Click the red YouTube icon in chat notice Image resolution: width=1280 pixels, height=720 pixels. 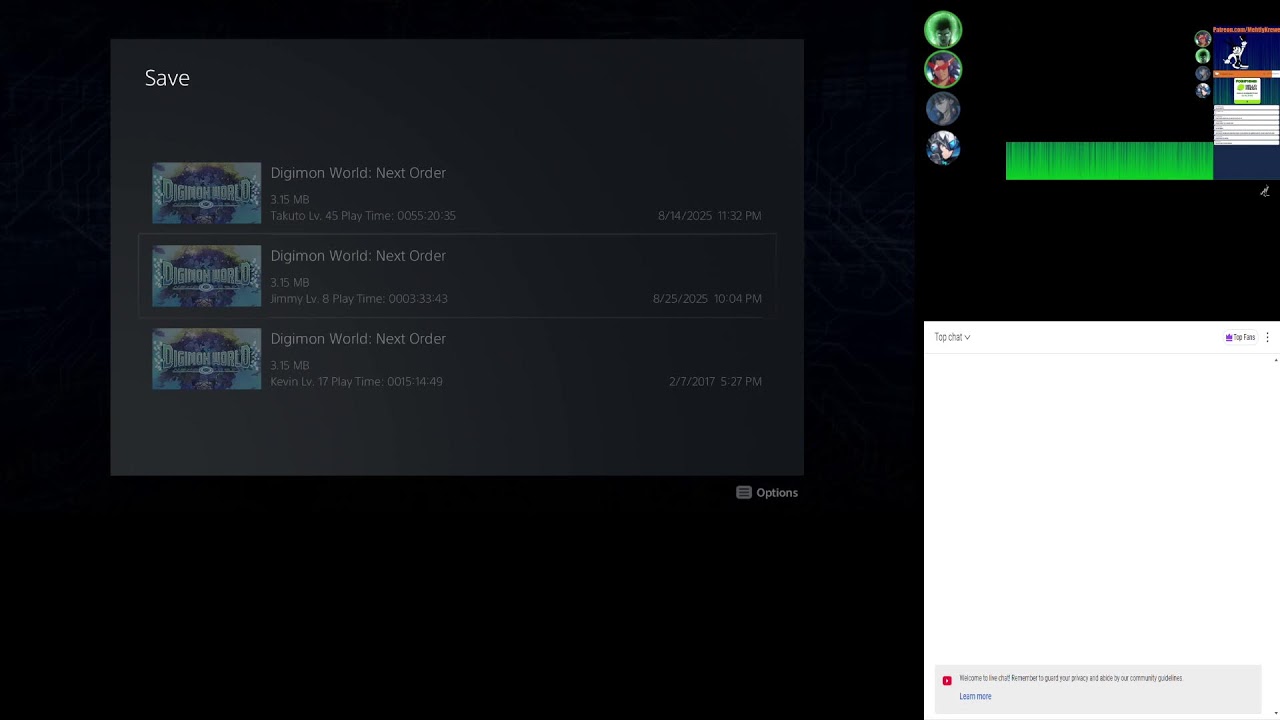[x=947, y=681]
